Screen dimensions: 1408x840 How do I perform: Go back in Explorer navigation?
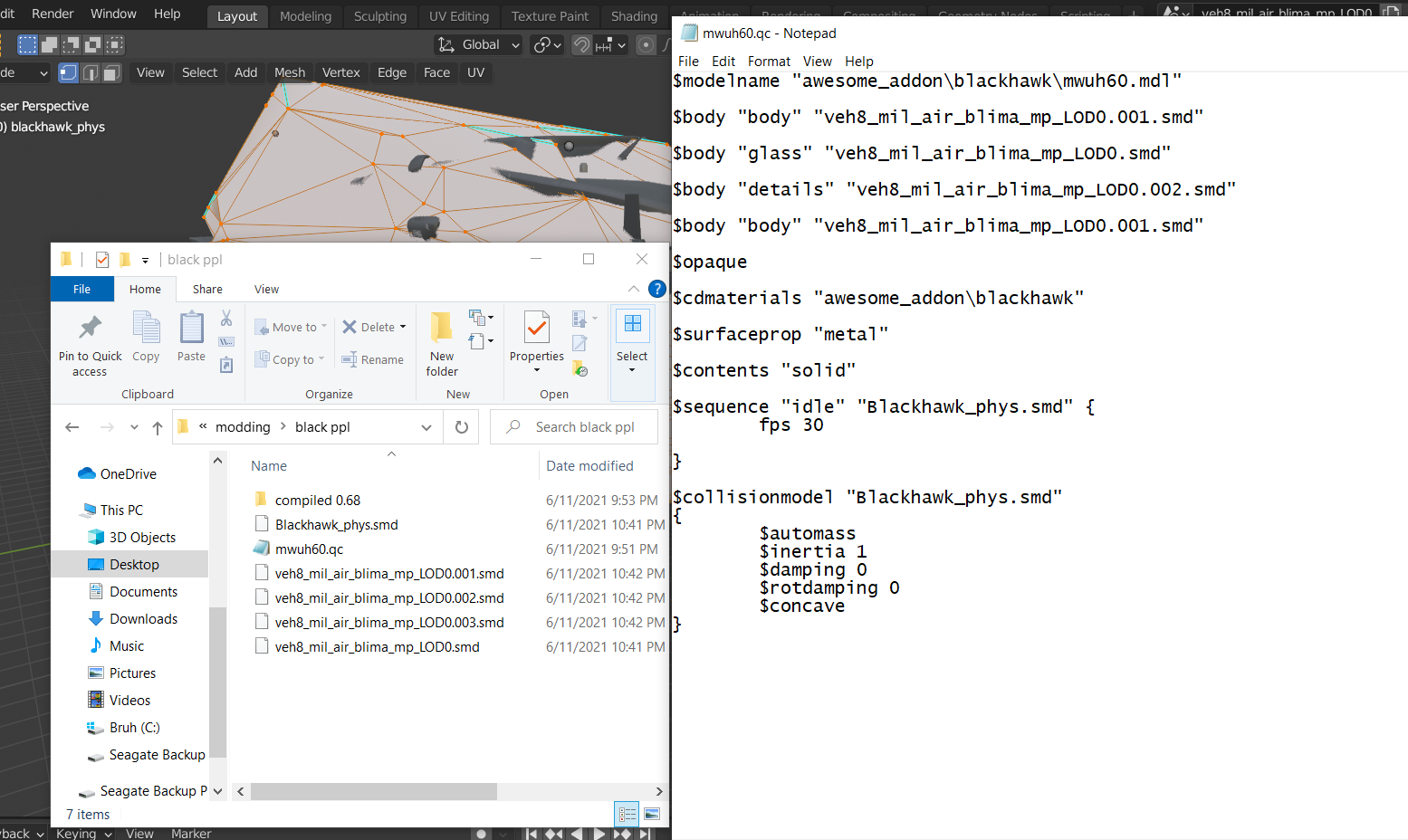[x=72, y=427]
